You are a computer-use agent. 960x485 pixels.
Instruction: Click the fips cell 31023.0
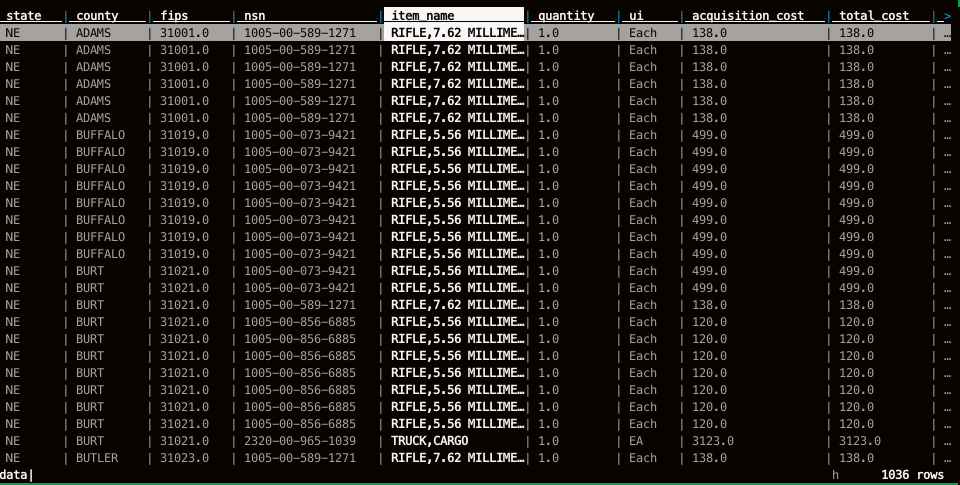[x=184, y=458]
